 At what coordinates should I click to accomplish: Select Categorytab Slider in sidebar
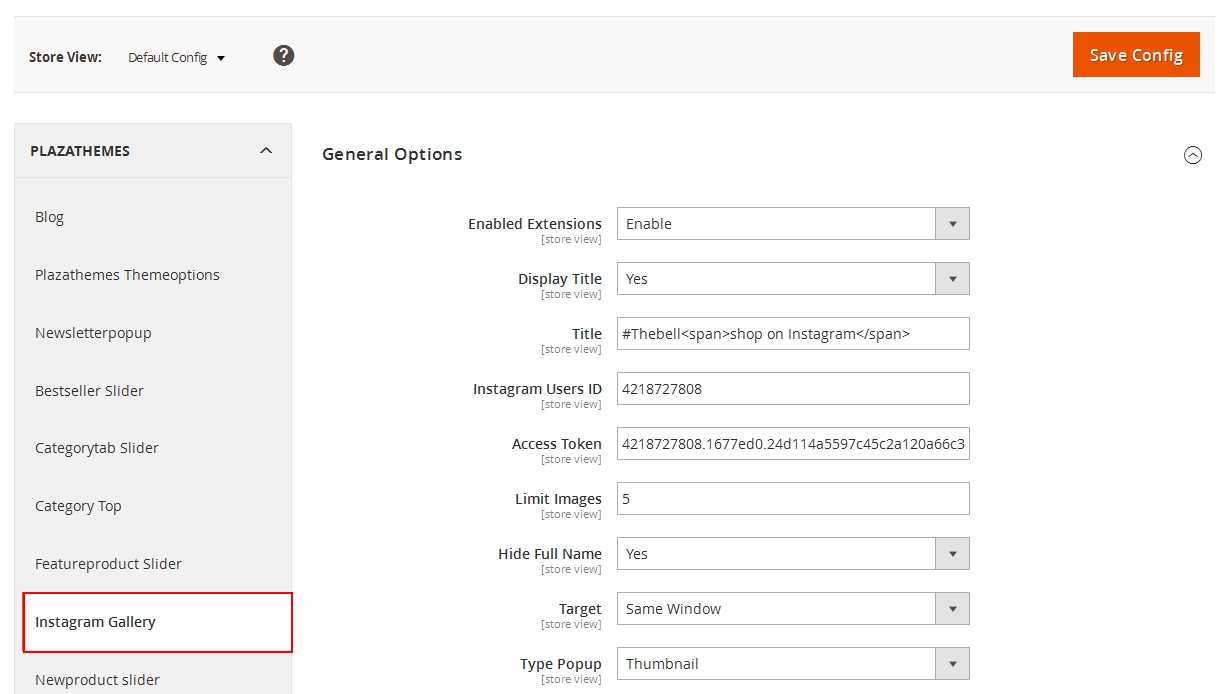pos(97,448)
